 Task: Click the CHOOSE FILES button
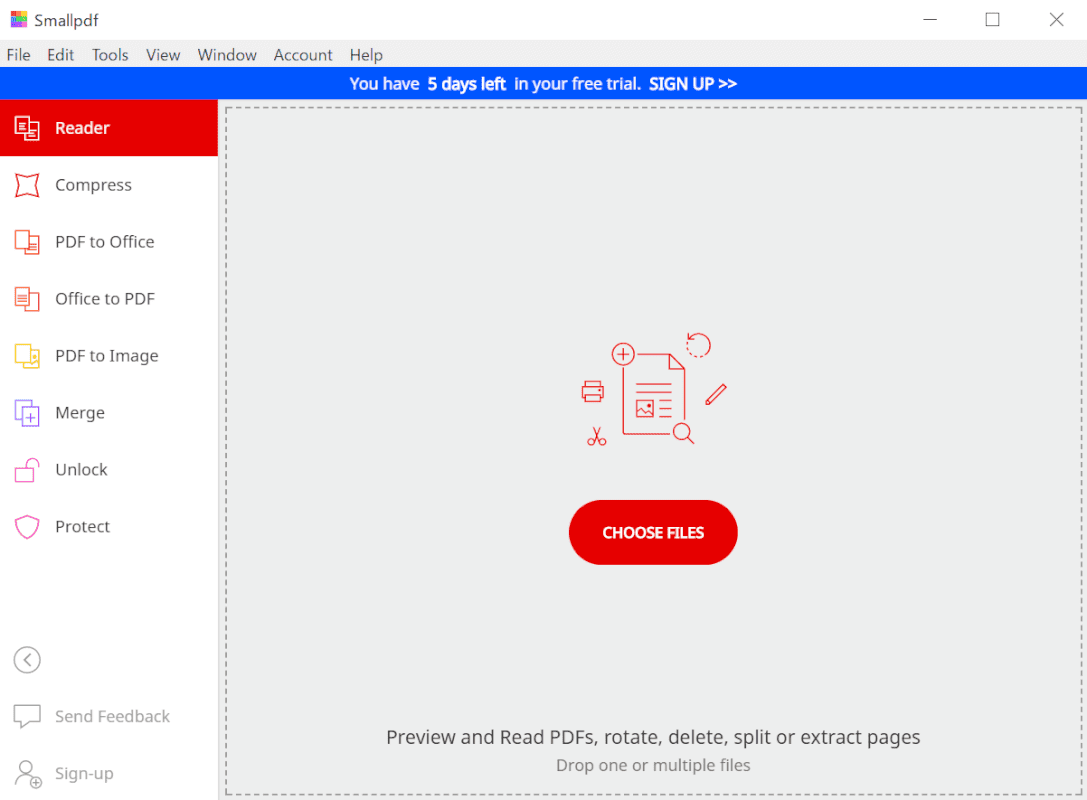point(653,532)
